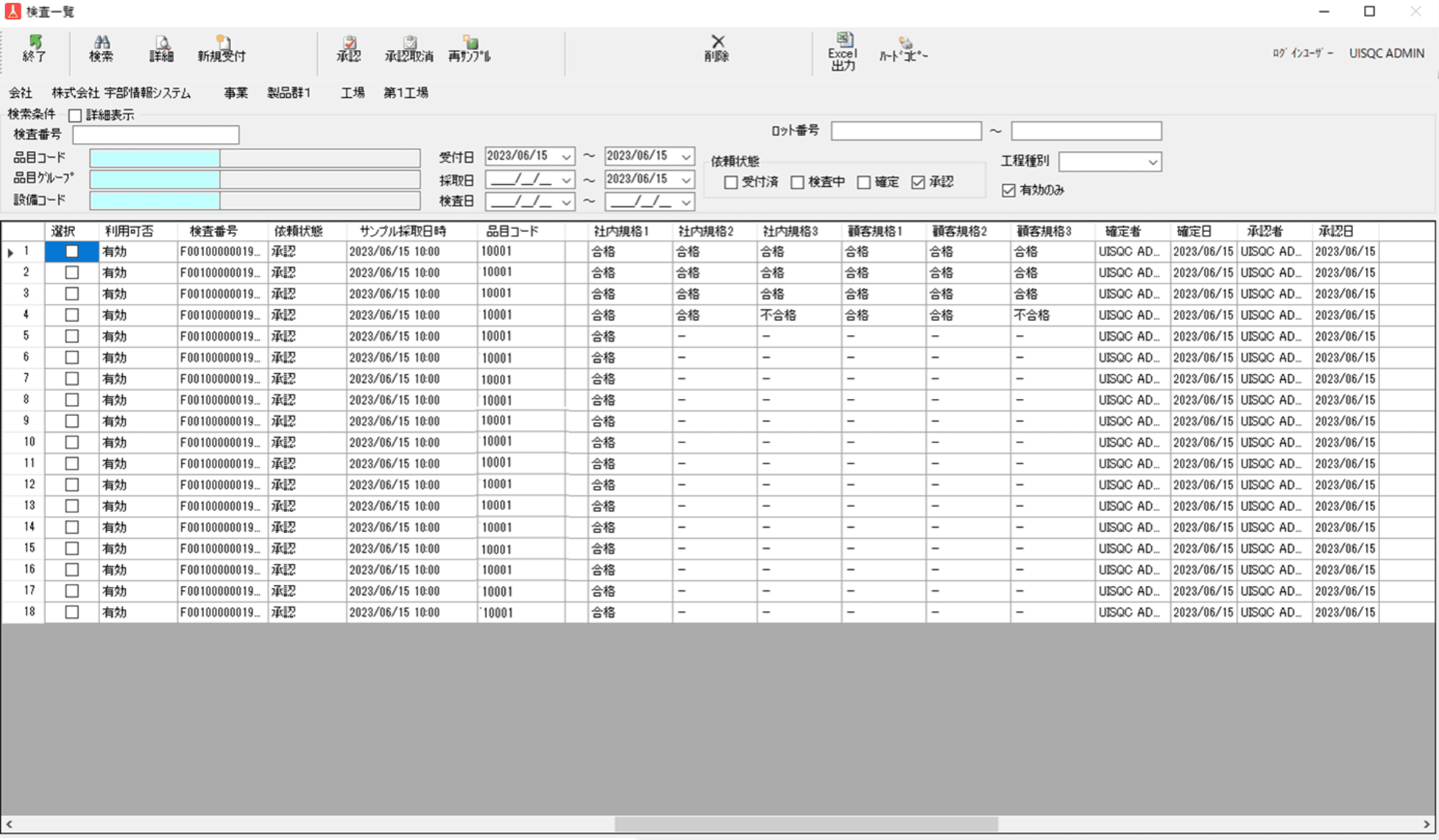This screenshot has width=1439, height=840.
Task: Check the 受付済 status checkbox
Action: [731, 183]
